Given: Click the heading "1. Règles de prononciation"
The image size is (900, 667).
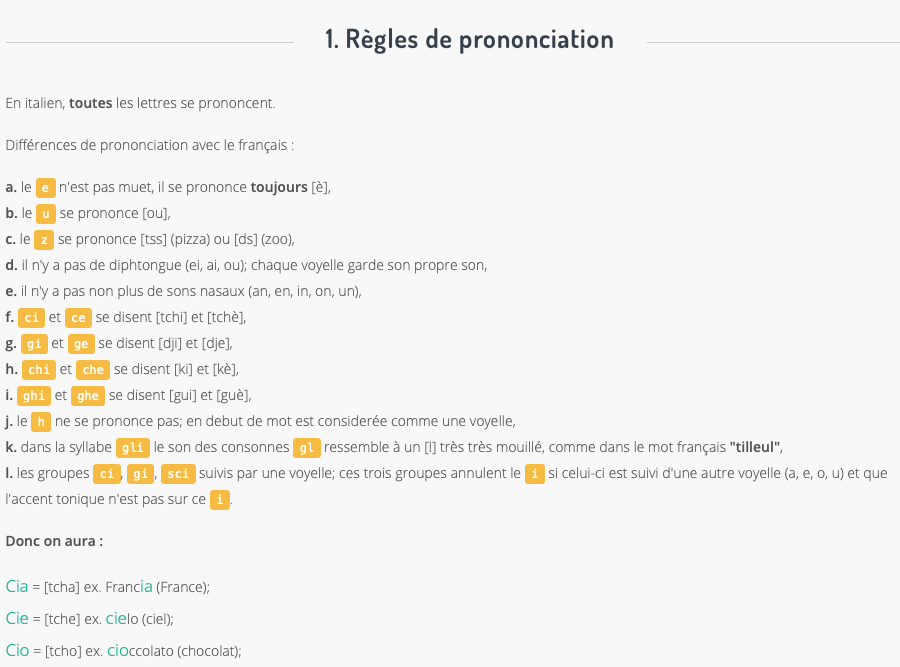Looking at the screenshot, I should click(x=469, y=40).
